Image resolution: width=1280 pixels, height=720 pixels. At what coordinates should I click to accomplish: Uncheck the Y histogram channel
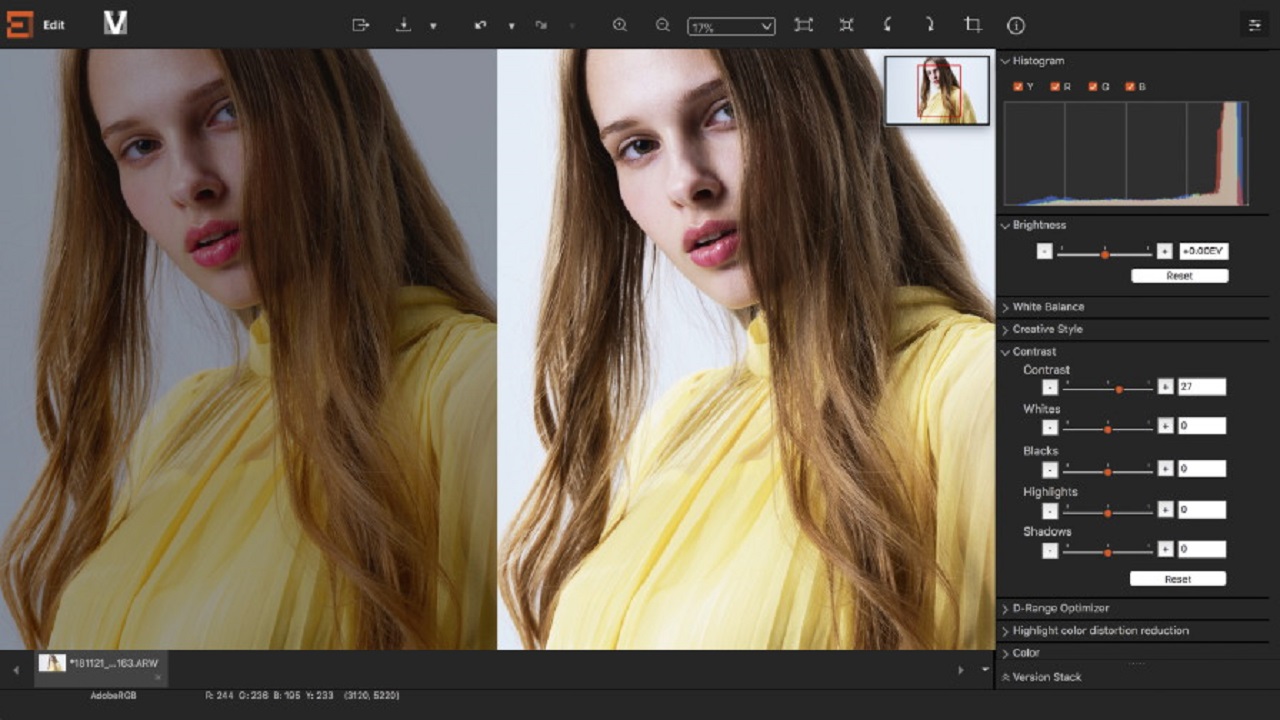1018,87
